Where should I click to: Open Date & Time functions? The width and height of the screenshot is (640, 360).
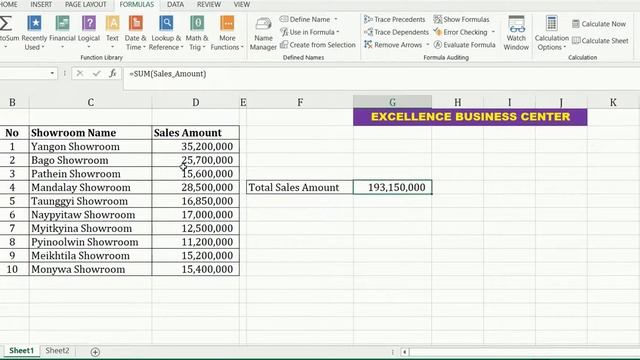click(x=135, y=33)
